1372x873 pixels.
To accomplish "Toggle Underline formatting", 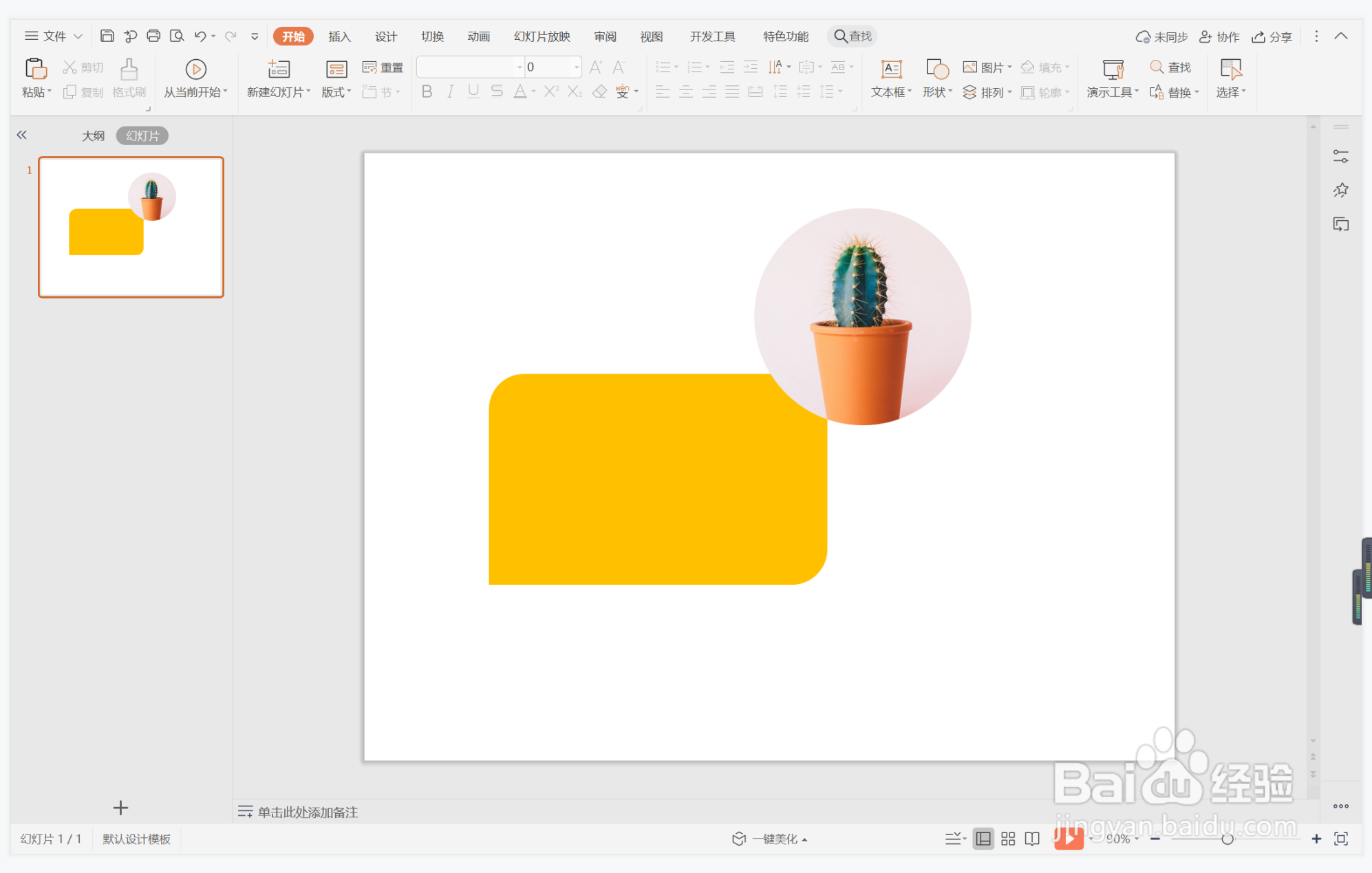I will pos(473,91).
